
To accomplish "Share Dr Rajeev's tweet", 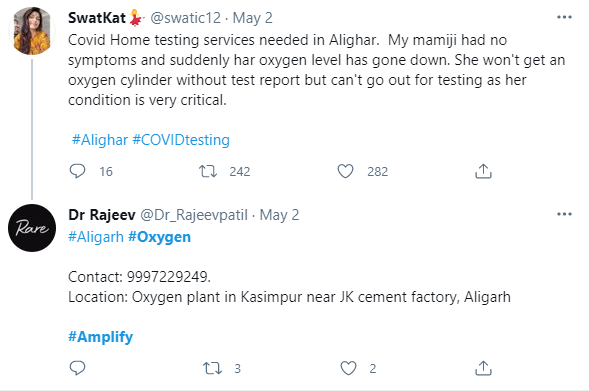I will point(483,368).
